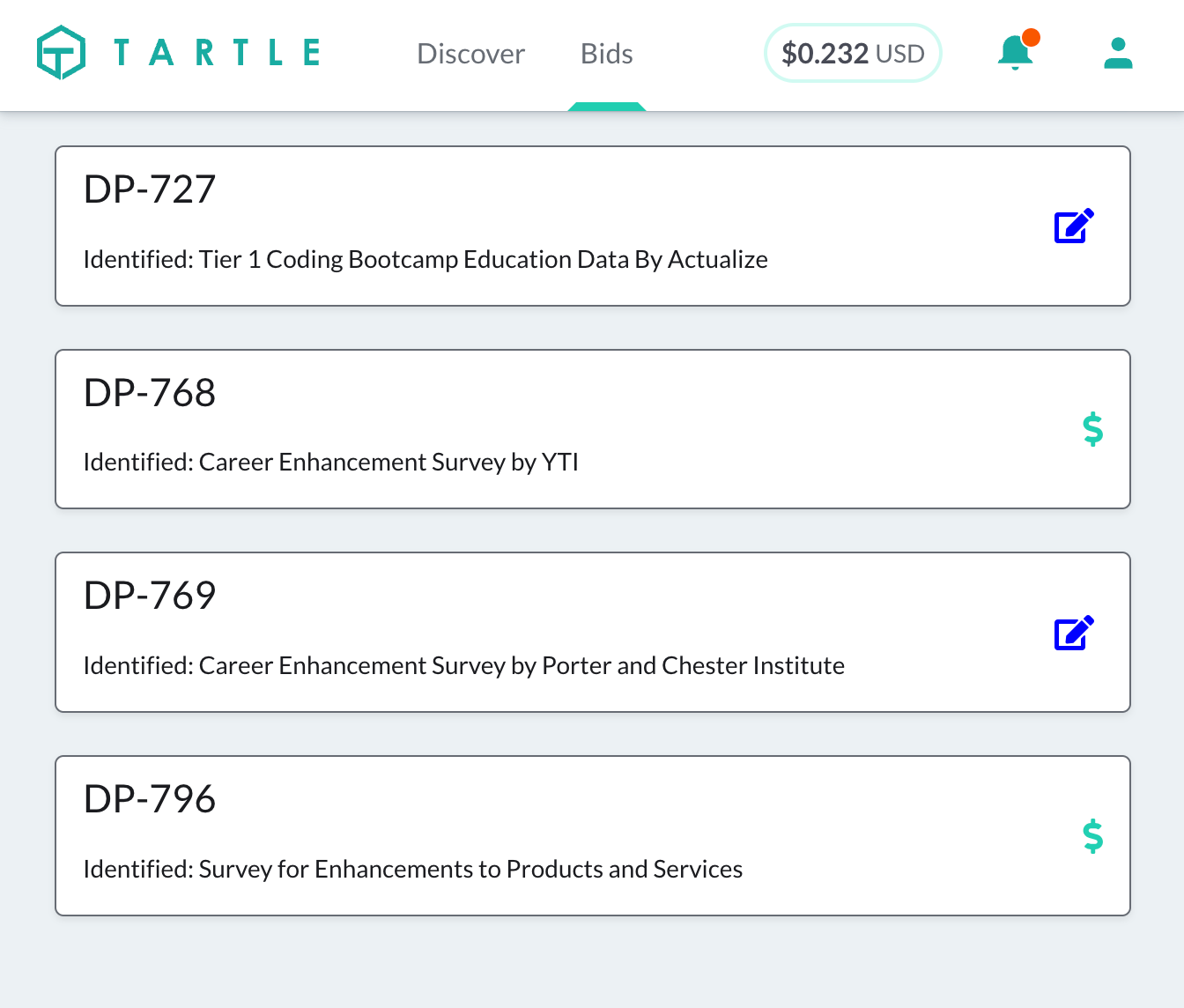1184x1008 pixels.
Task: Open the DP-727 heading
Action: coord(150,189)
